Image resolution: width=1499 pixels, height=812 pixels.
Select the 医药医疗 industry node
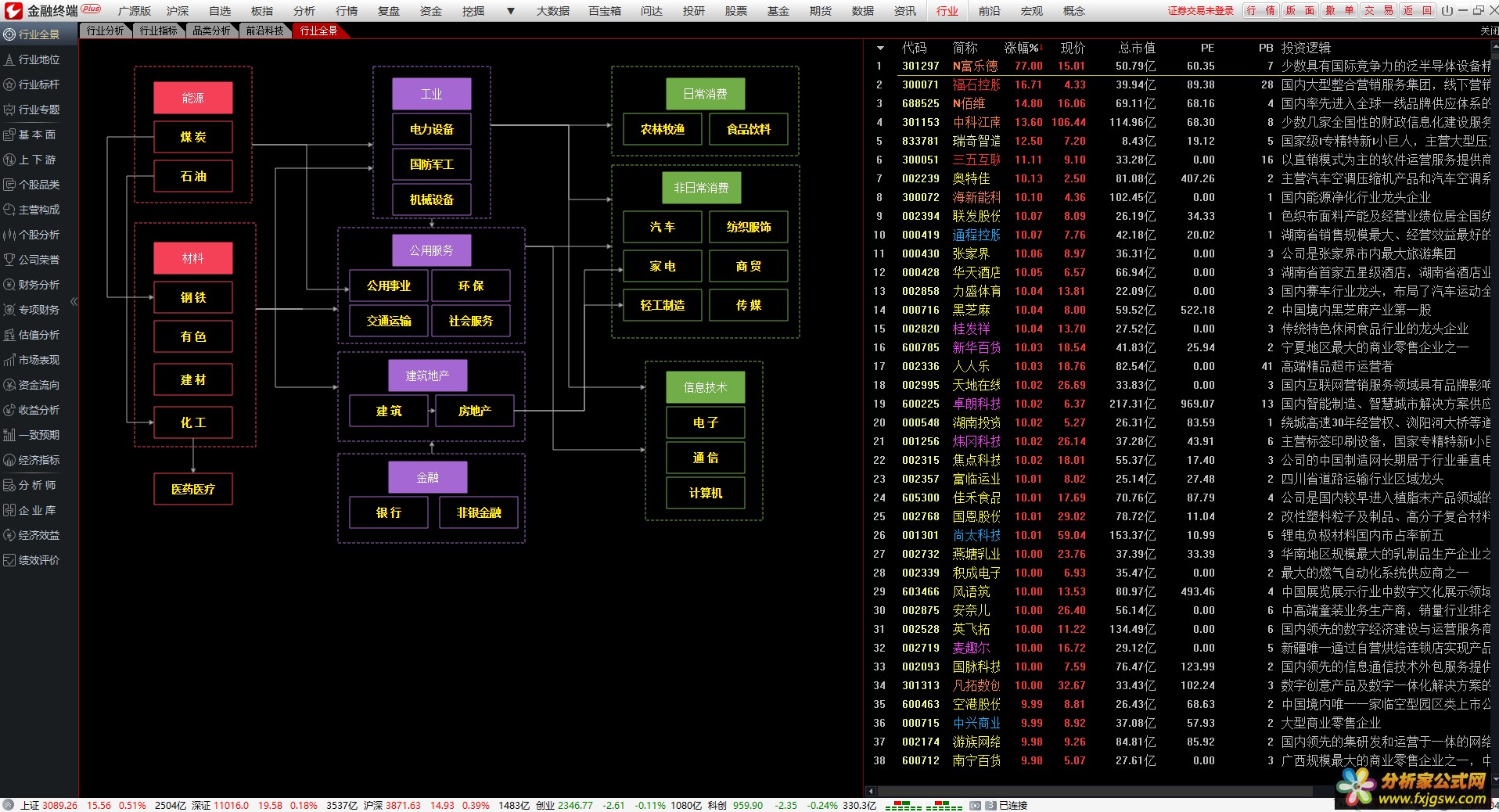tap(193, 489)
